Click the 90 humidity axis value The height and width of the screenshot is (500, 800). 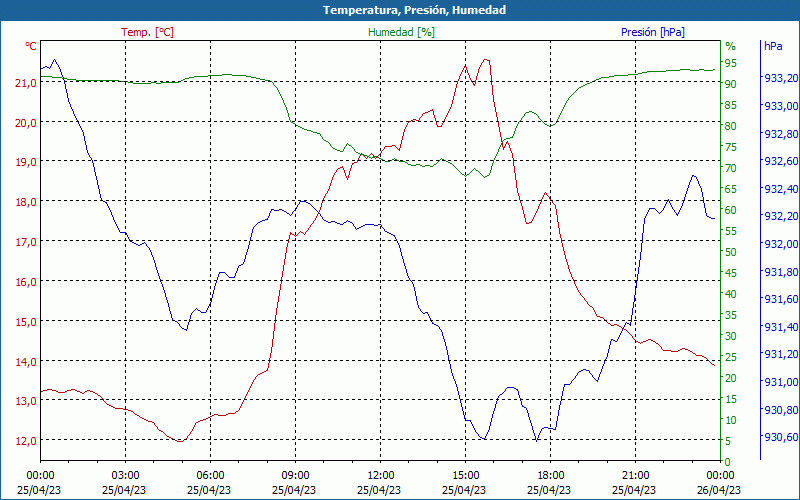coord(731,84)
